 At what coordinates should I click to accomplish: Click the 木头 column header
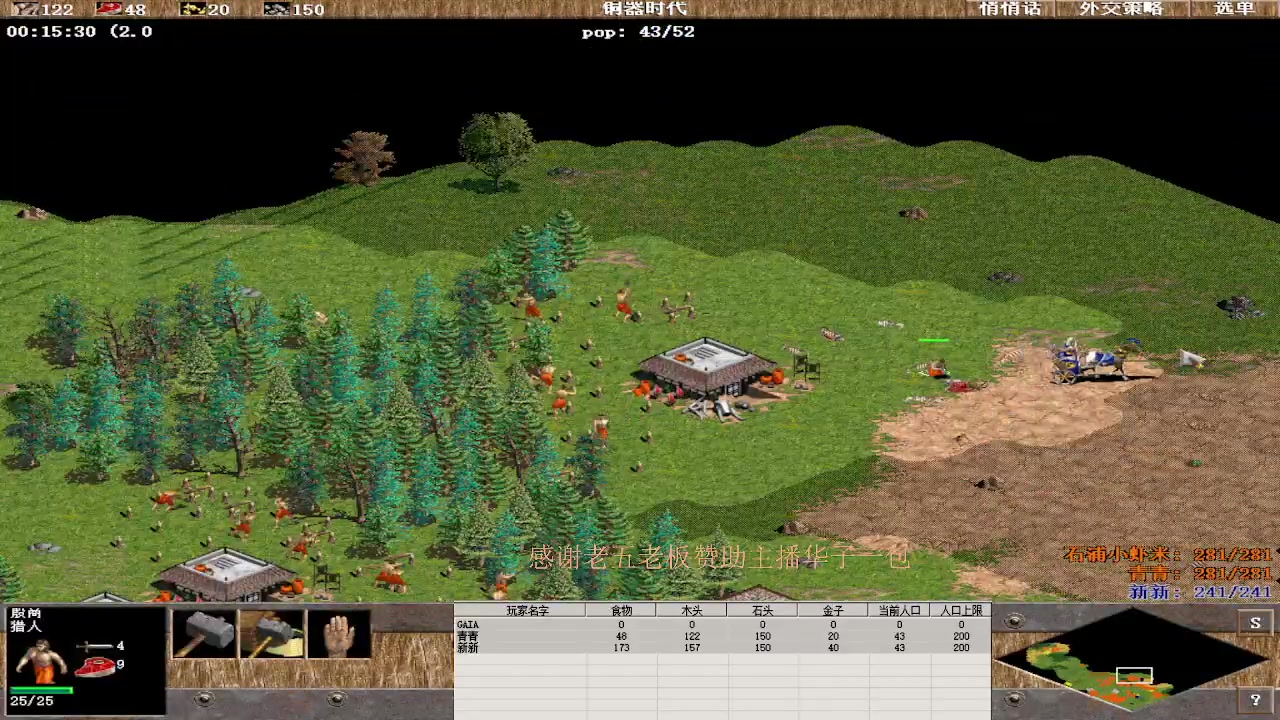692,610
